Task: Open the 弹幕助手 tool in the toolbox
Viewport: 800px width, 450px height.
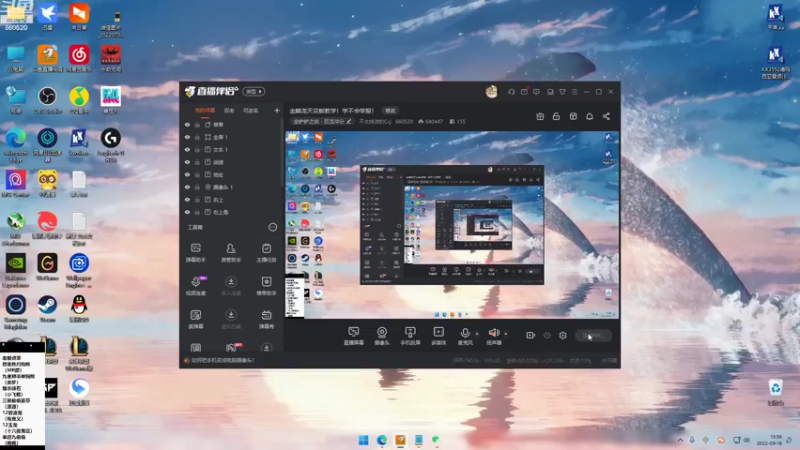Action: click(x=195, y=253)
